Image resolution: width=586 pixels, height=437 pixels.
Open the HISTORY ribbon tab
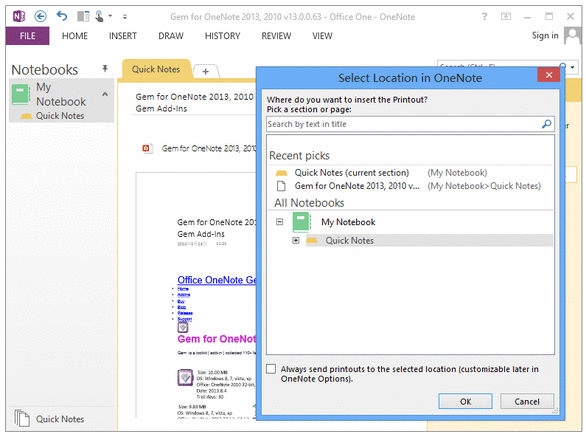222,36
